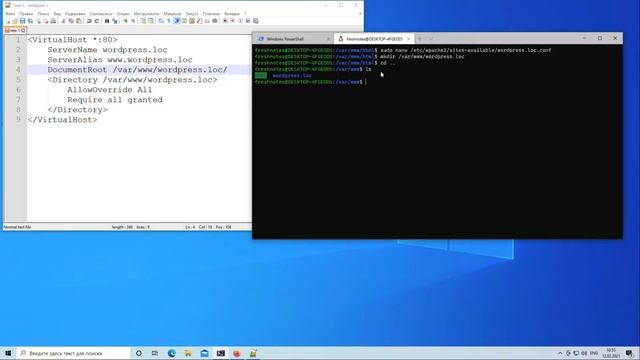Open the Плагины menu in Notepad++
Viewport: 640px width, 360px height.
tap(211, 14)
